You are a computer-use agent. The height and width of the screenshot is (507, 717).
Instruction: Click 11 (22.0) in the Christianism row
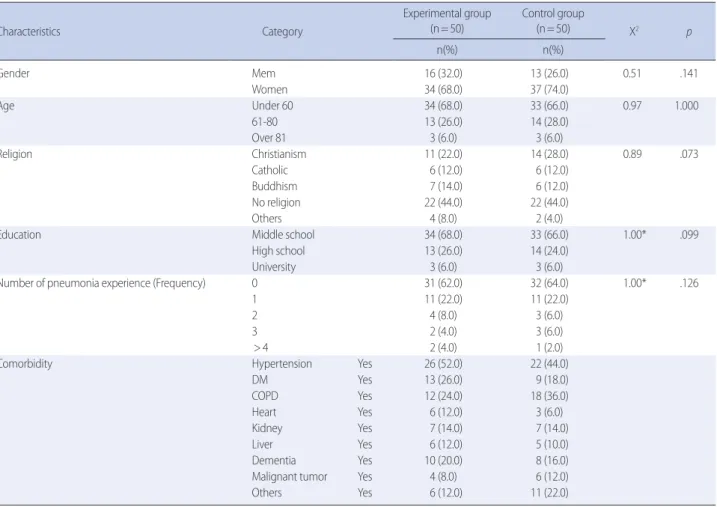point(443,154)
